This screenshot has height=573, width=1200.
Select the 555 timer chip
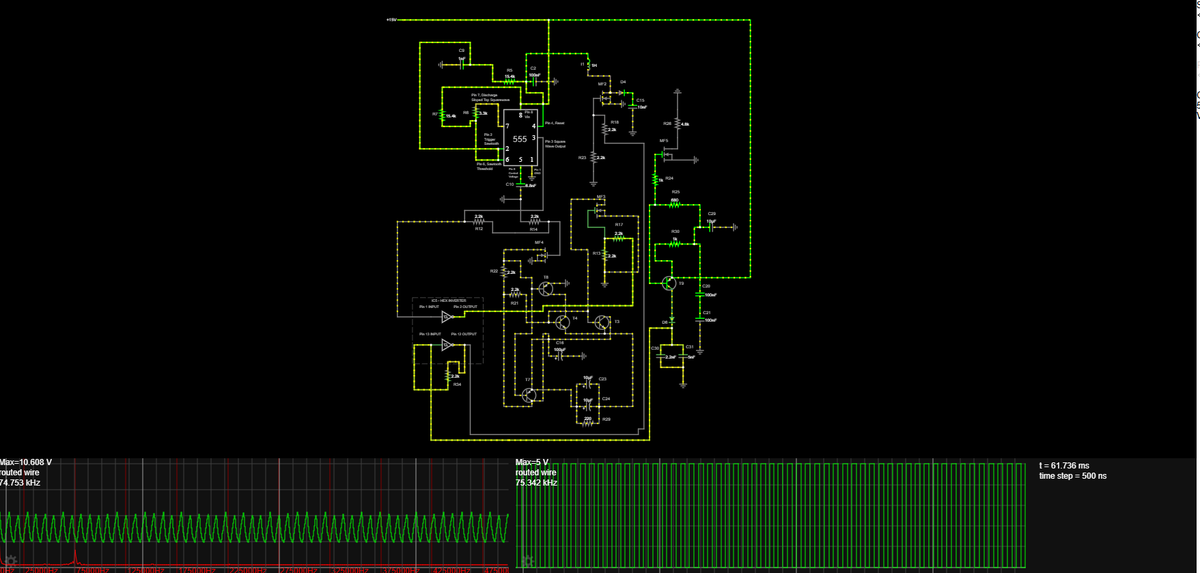[x=520, y=137]
